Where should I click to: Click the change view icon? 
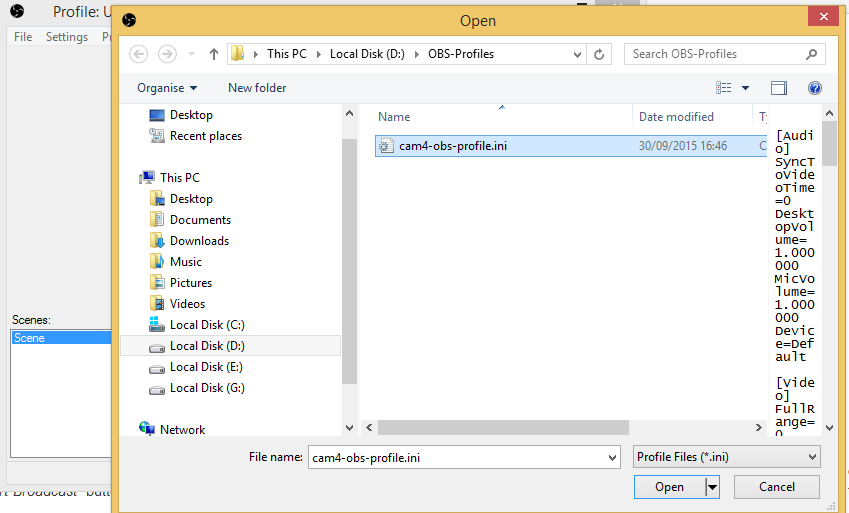[x=724, y=88]
